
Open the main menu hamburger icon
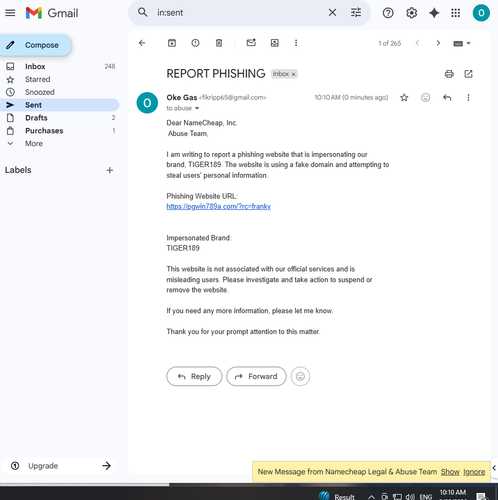(x=10, y=13)
